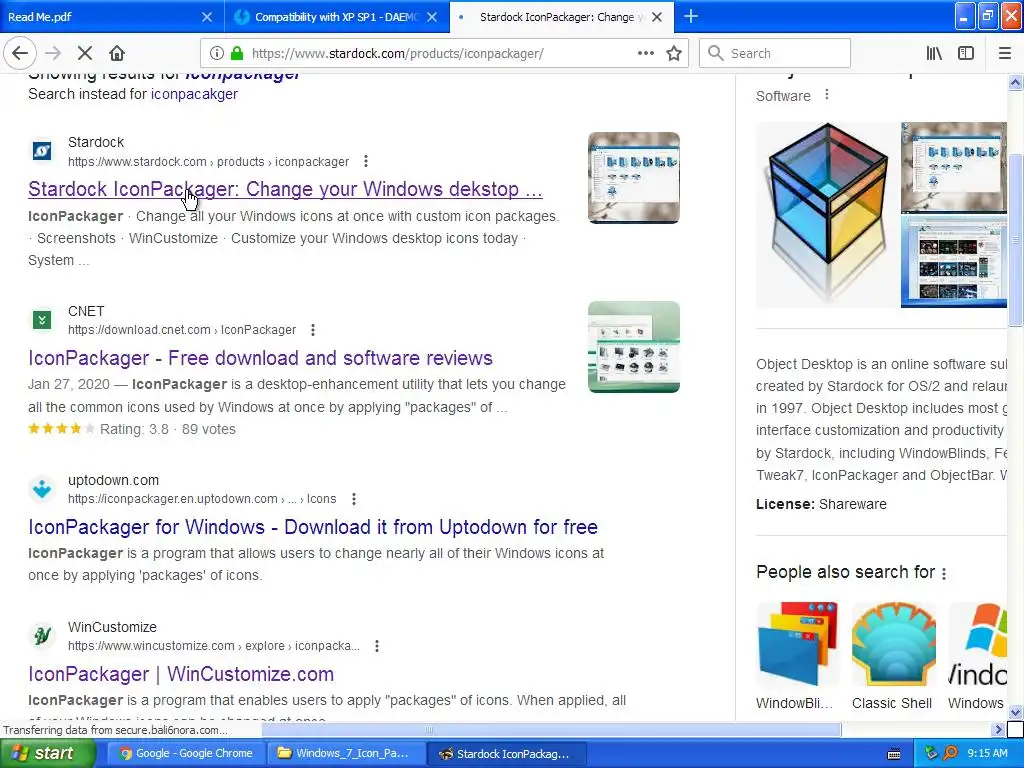Open IconPackager | WinCustomize.com link

click(x=181, y=674)
